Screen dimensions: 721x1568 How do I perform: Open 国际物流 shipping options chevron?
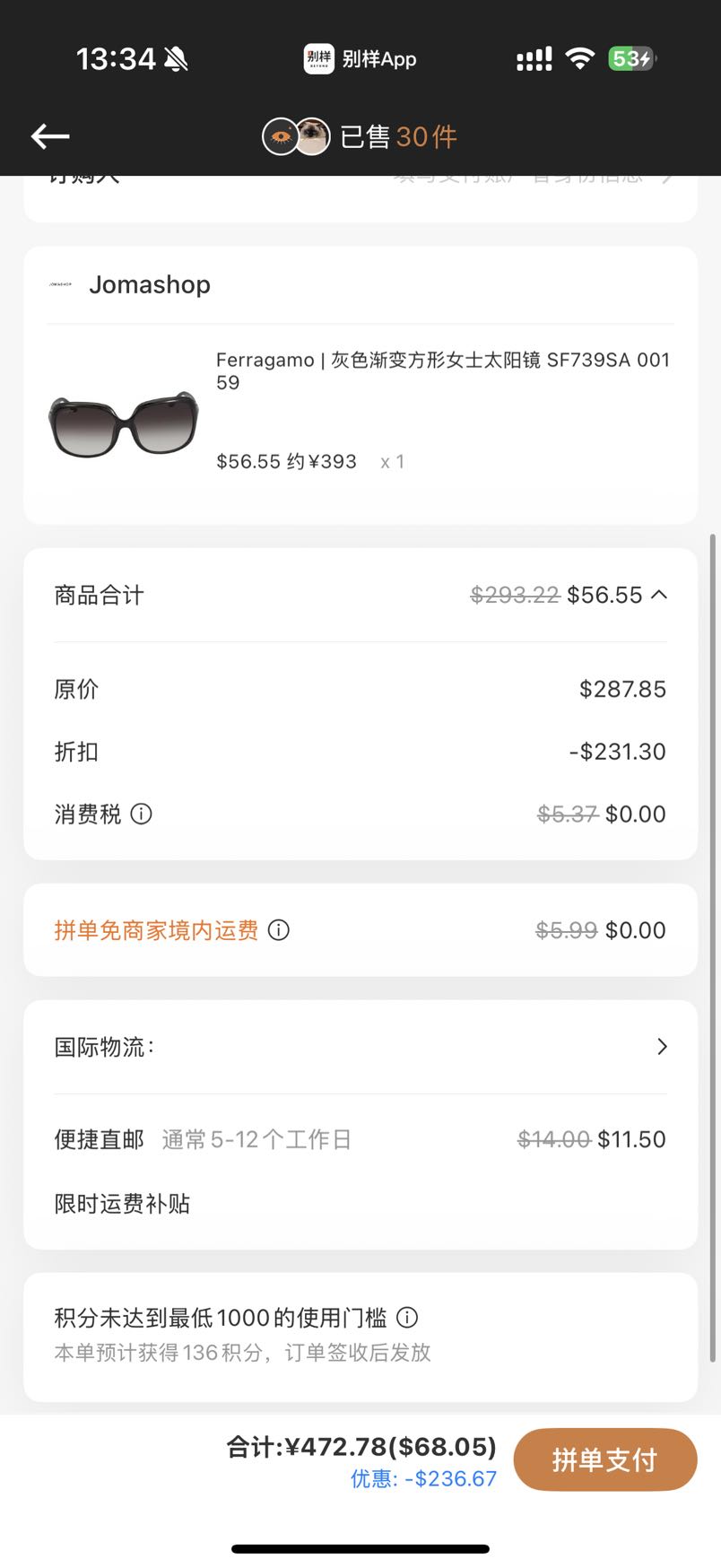[662, 1047]
